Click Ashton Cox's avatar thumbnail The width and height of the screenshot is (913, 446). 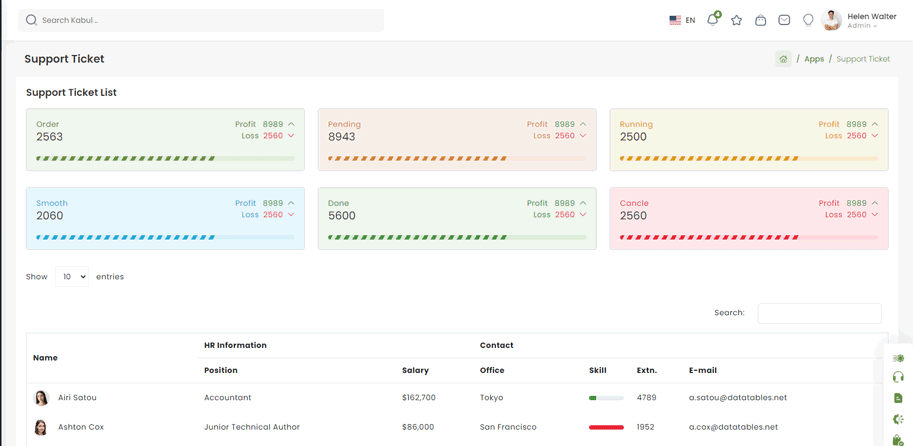tap(41, 427)
